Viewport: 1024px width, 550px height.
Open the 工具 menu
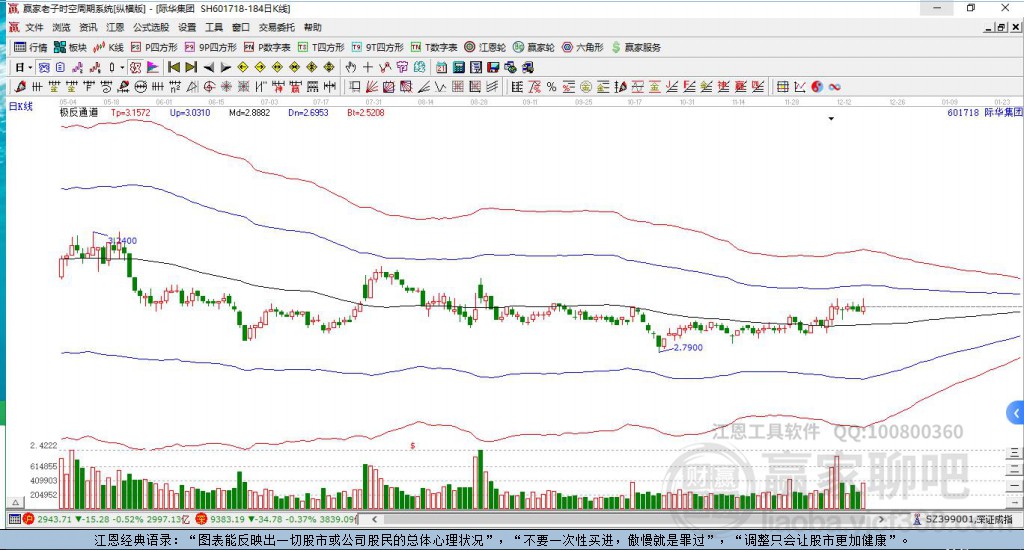click(214, 27)
